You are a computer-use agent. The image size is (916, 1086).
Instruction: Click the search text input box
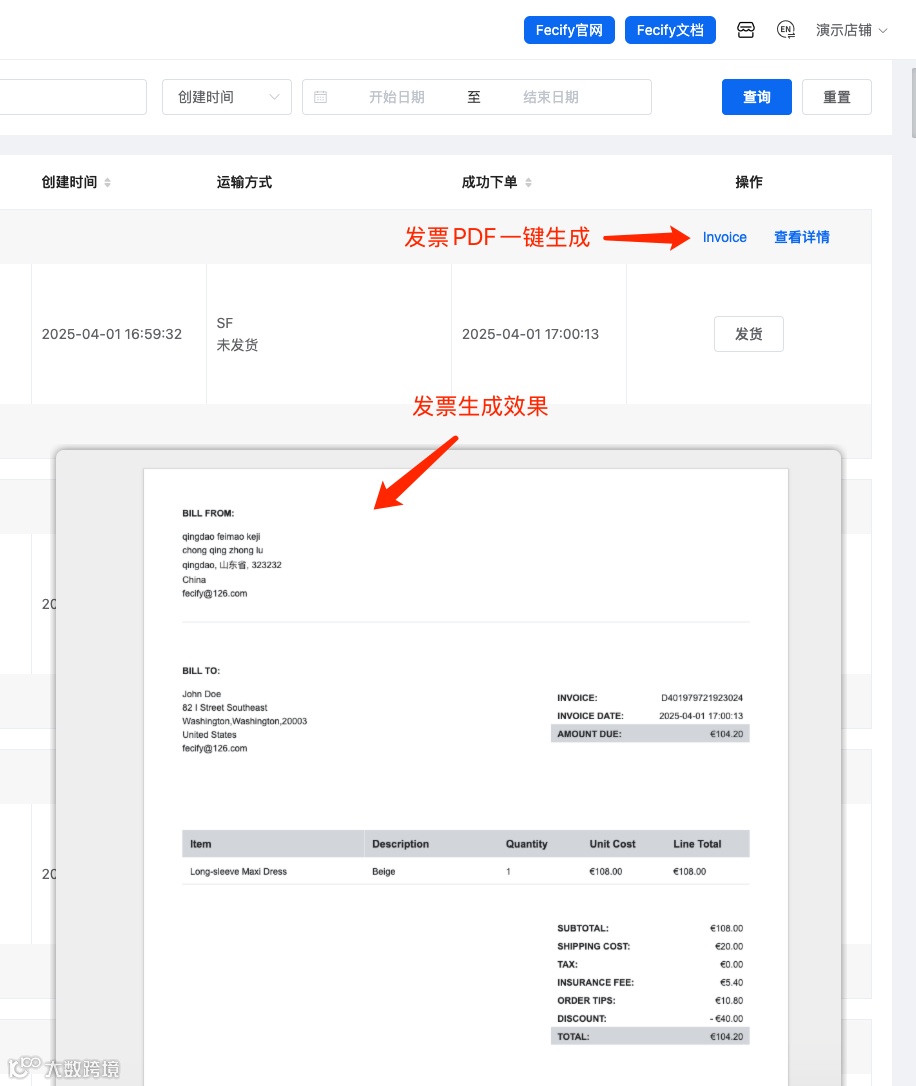pos(73,97)
